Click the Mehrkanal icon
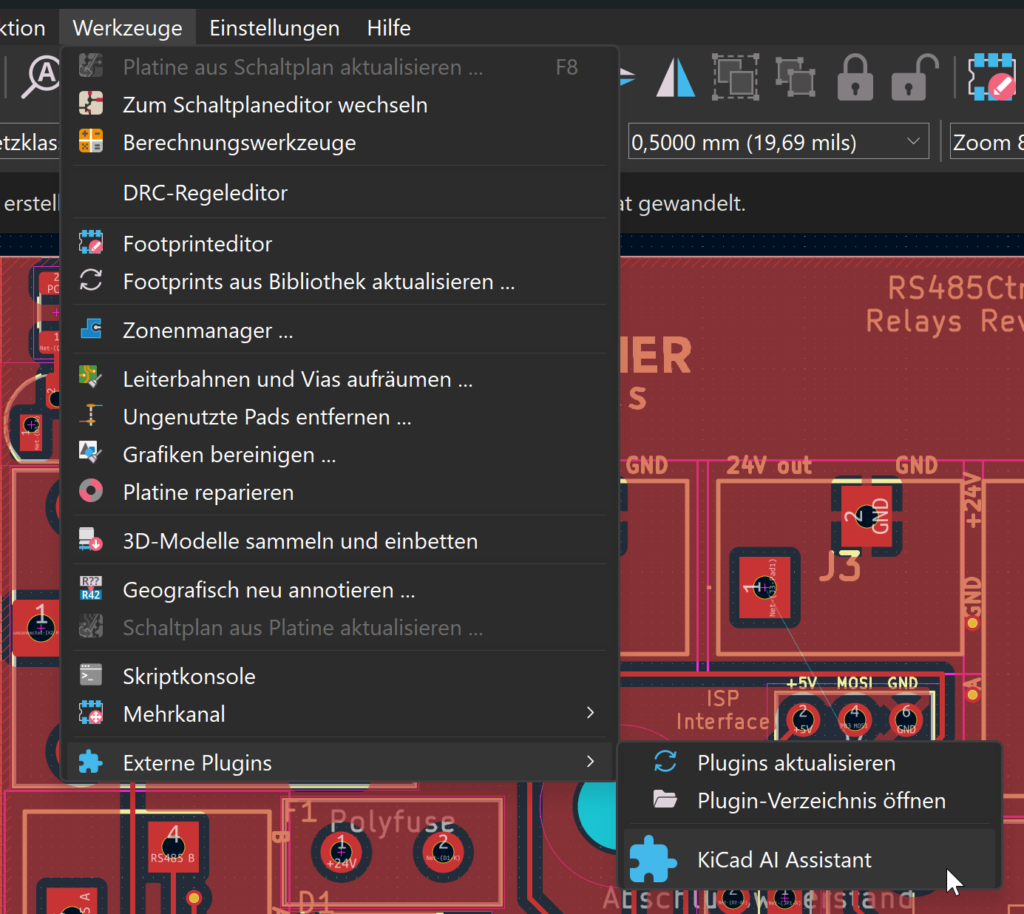Viewport: 1024px width, 914px height. pyautogui.click(x=91, y=712)
